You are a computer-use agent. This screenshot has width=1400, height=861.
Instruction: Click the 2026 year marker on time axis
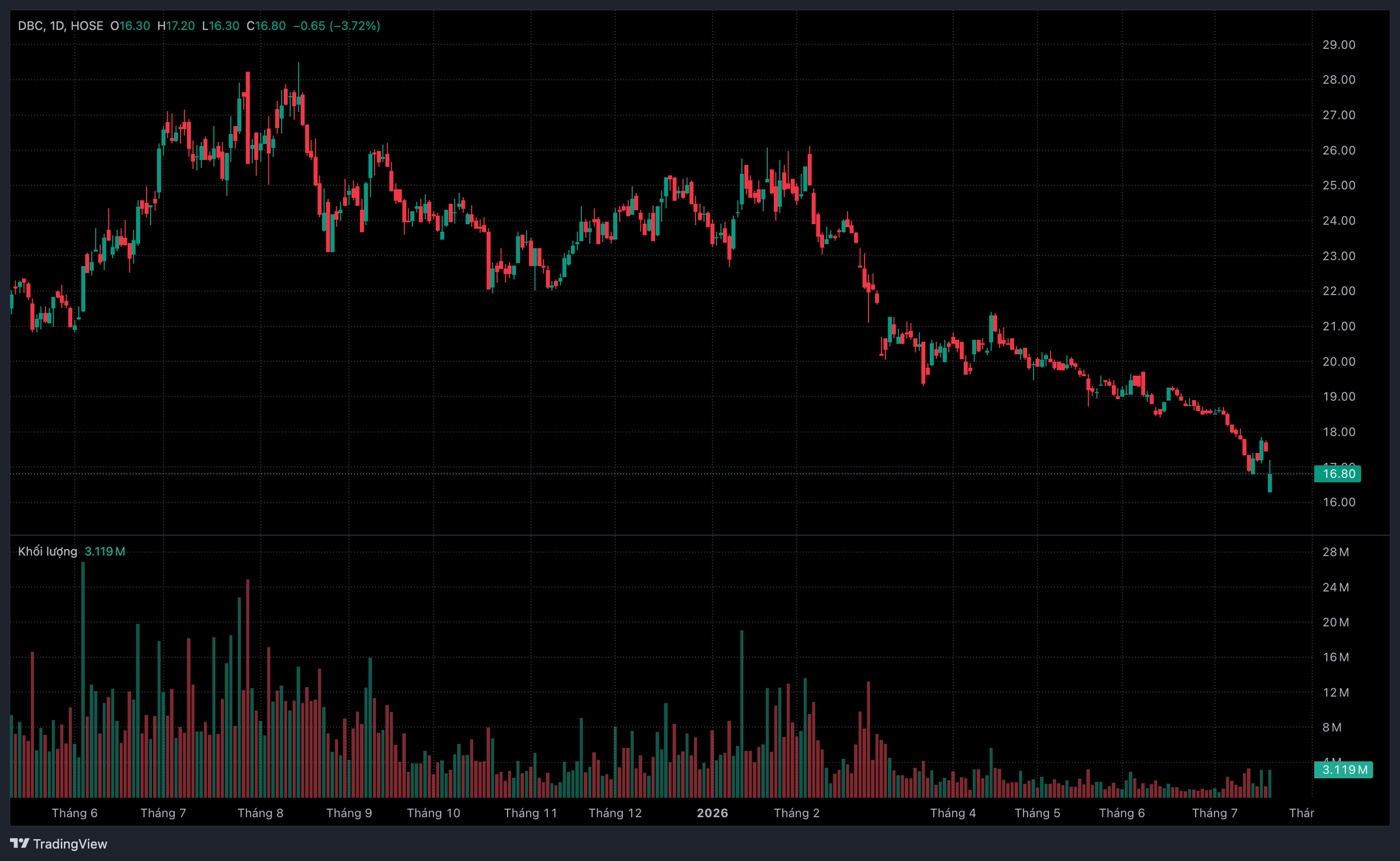tap(713, 812)
